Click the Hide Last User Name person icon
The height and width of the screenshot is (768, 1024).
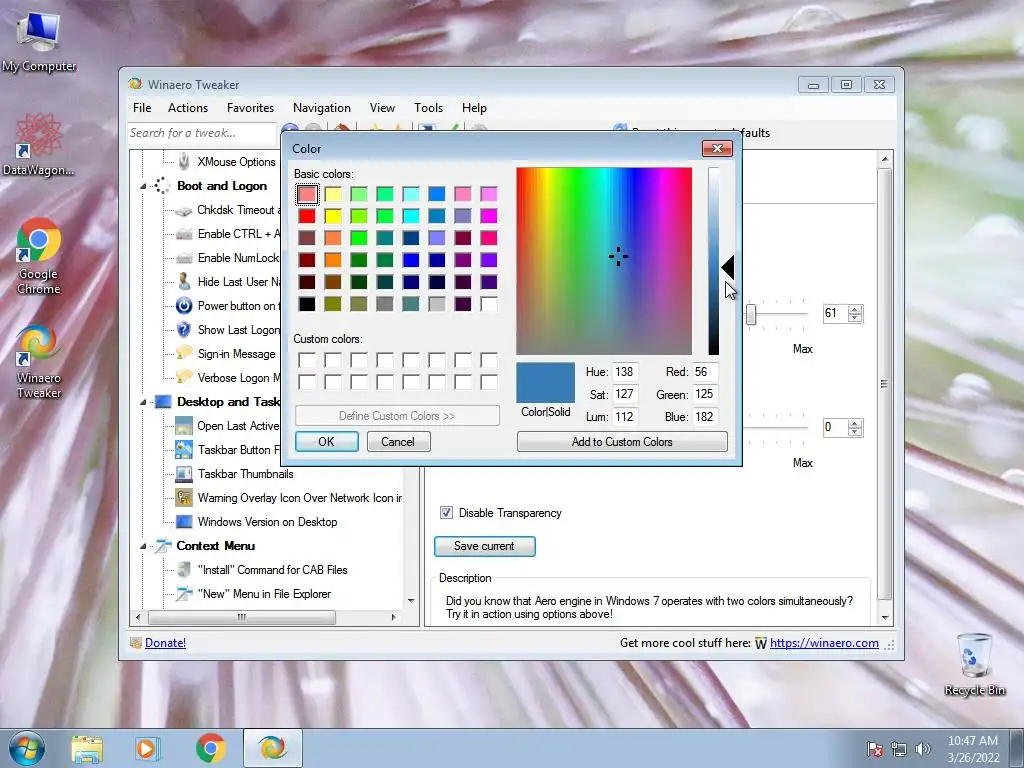pyautogui.click(x=184, y=281)
